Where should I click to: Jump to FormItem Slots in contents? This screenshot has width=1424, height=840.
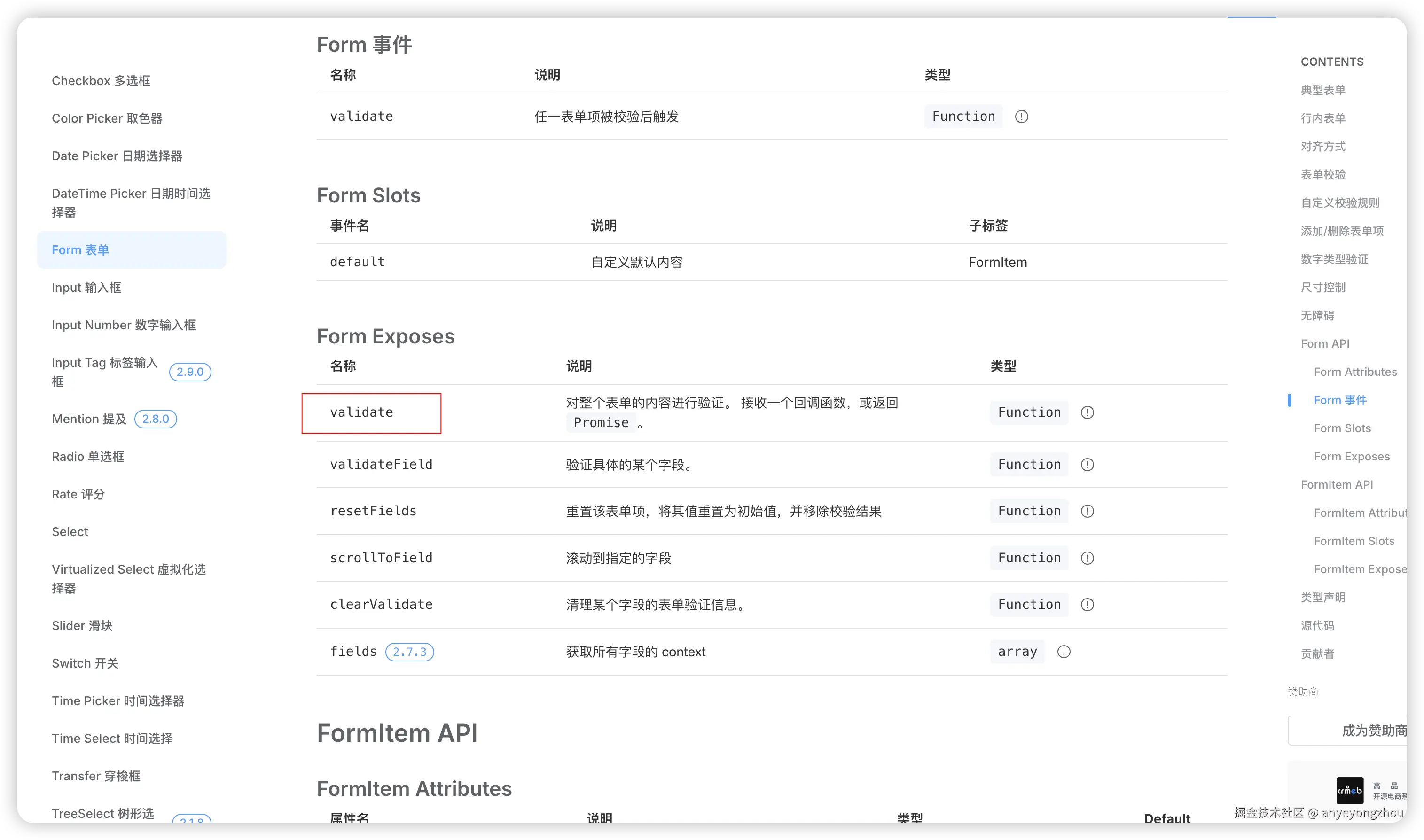[x=1354, y=541]
